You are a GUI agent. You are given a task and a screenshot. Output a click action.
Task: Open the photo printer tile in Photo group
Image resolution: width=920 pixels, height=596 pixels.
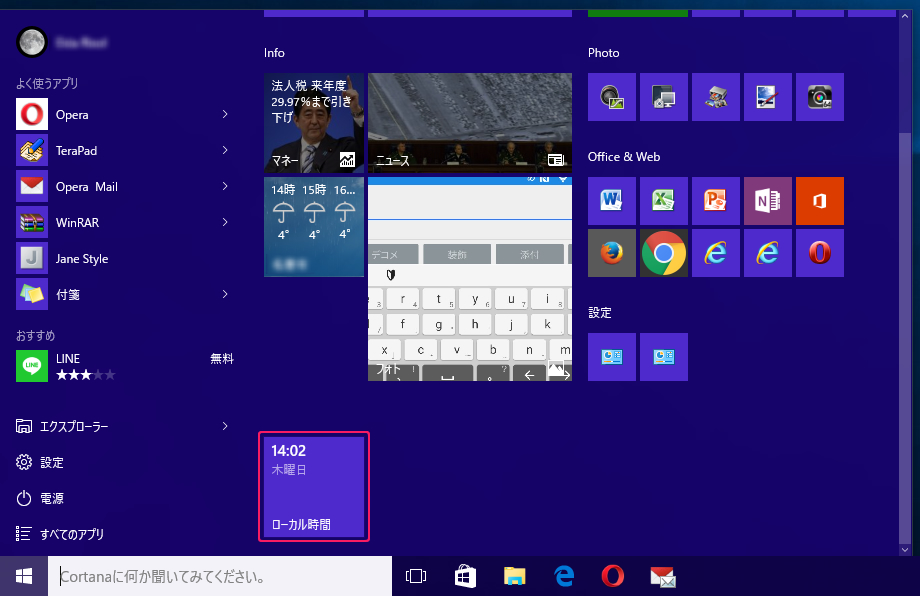point(716,97)
